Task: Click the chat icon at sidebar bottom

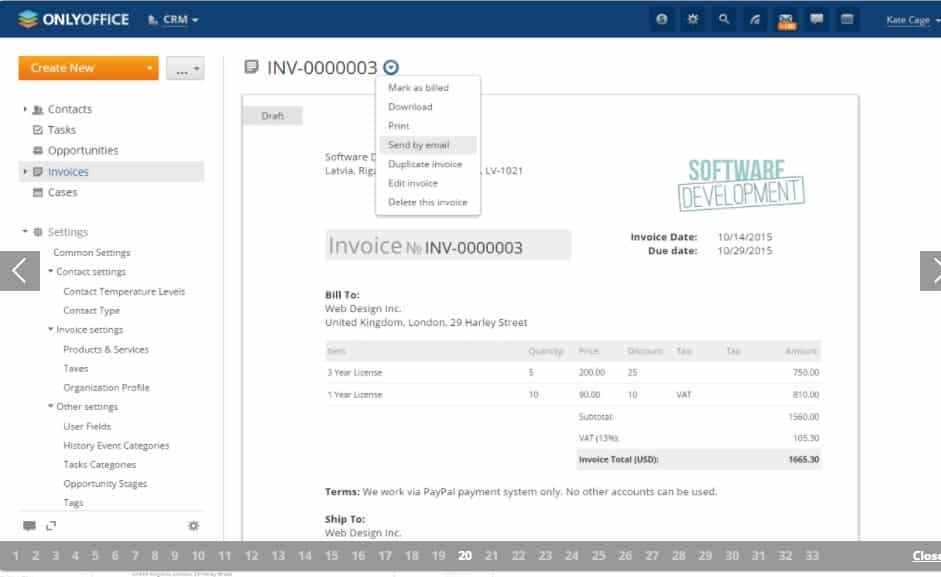Action: point(29,526)
